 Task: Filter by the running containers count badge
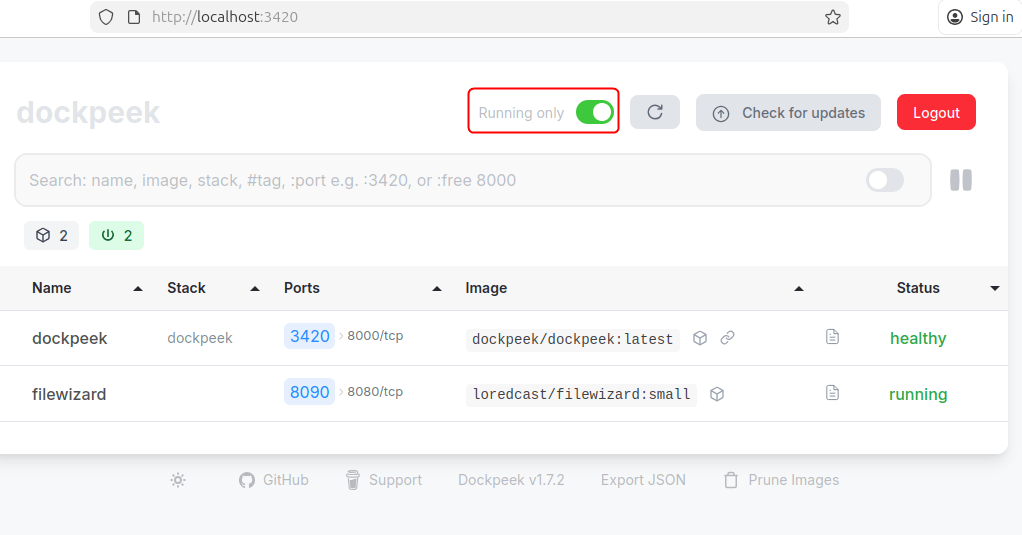click(x=117, y=236)
